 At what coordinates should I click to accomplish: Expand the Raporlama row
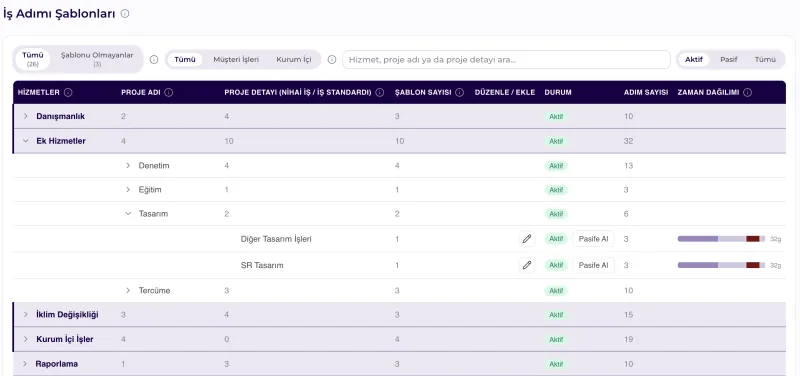pos(24,364)
